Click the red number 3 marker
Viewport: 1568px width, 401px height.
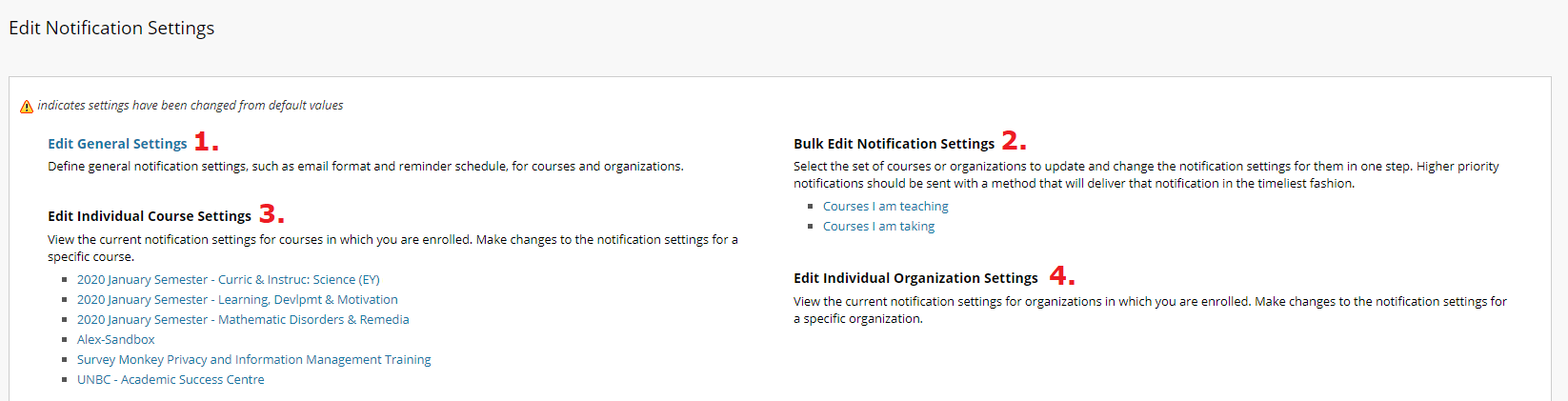[x=271, y=214]
